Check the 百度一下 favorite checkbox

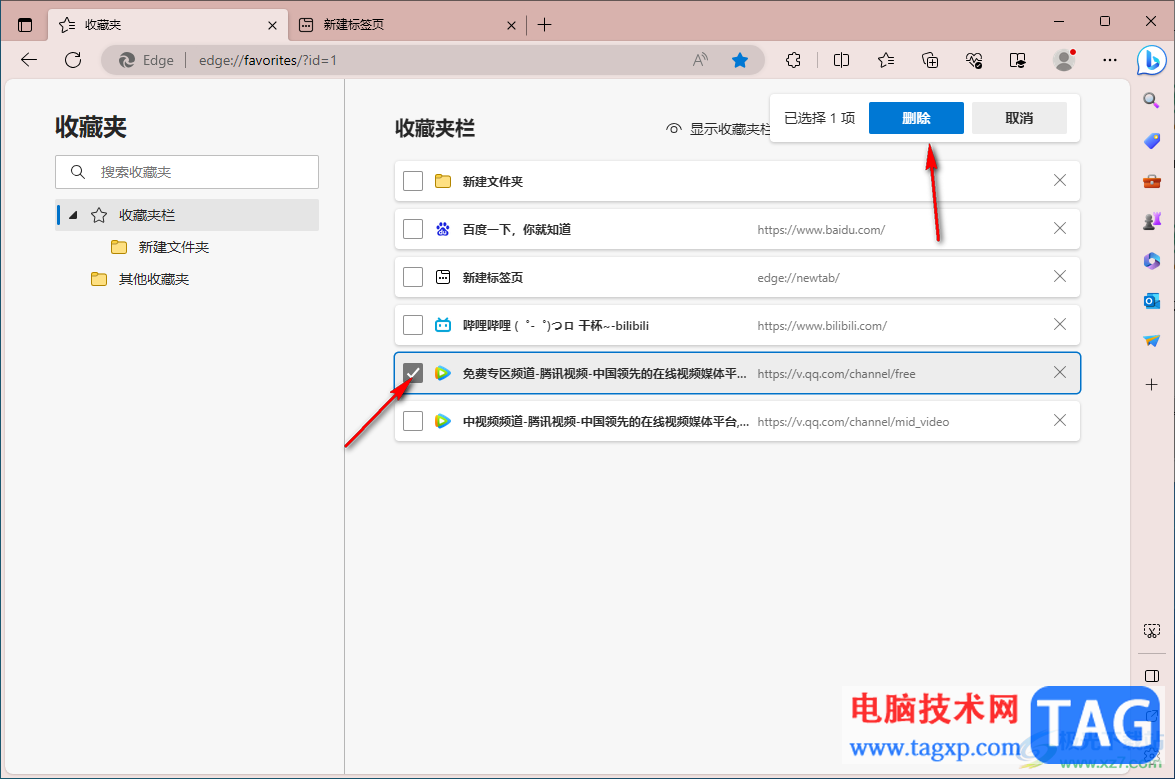point(413,229)
